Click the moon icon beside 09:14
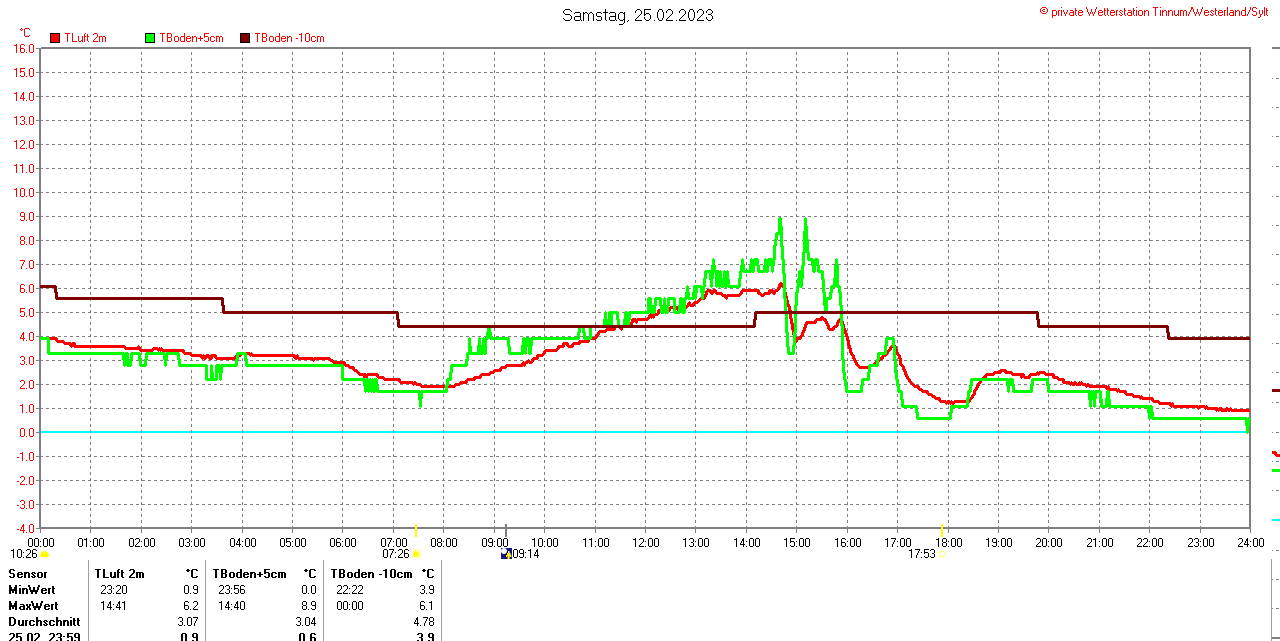1280x641 pixels. pyautogui.click(x=506, y=553)
